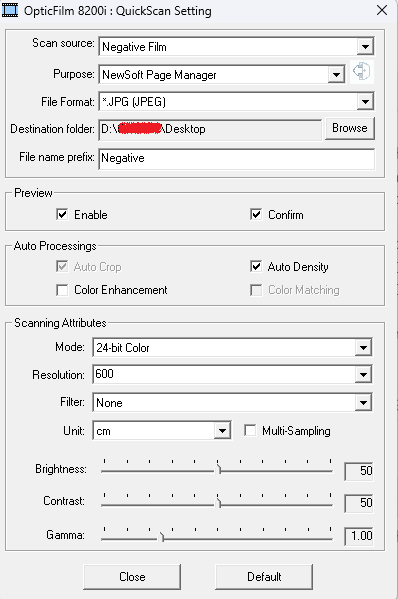Click the Close button at the bottom
This screenshot has width=398, height=599.
(x=132, y=576)
